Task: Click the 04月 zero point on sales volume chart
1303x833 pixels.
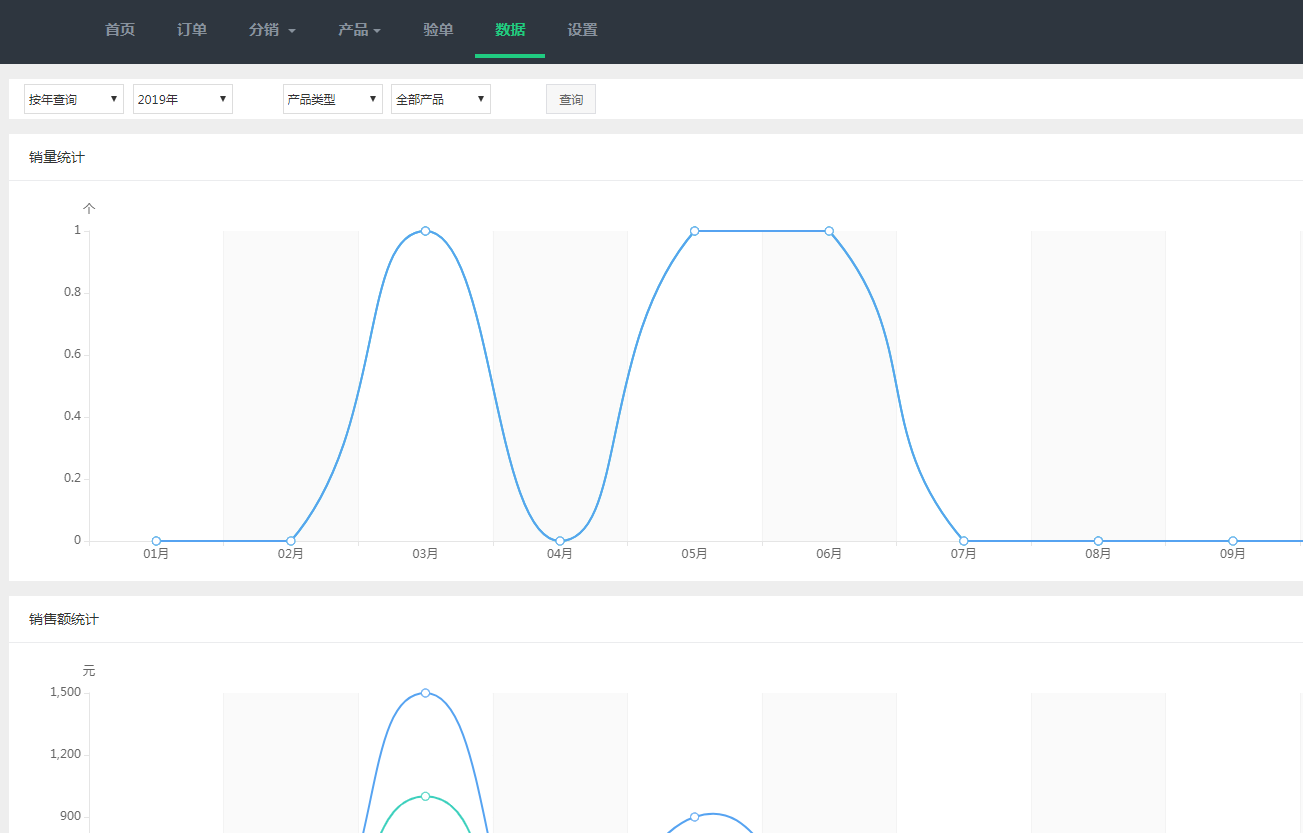Action: coord(560,541)
